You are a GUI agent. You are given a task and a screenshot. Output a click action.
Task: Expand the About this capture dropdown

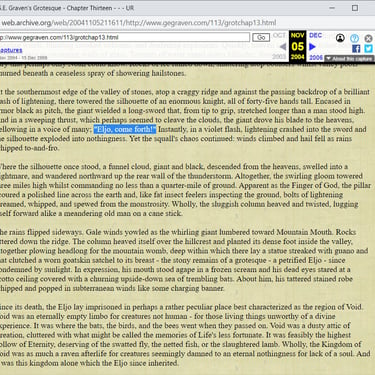pyautogui.click(x=349, y=59)
